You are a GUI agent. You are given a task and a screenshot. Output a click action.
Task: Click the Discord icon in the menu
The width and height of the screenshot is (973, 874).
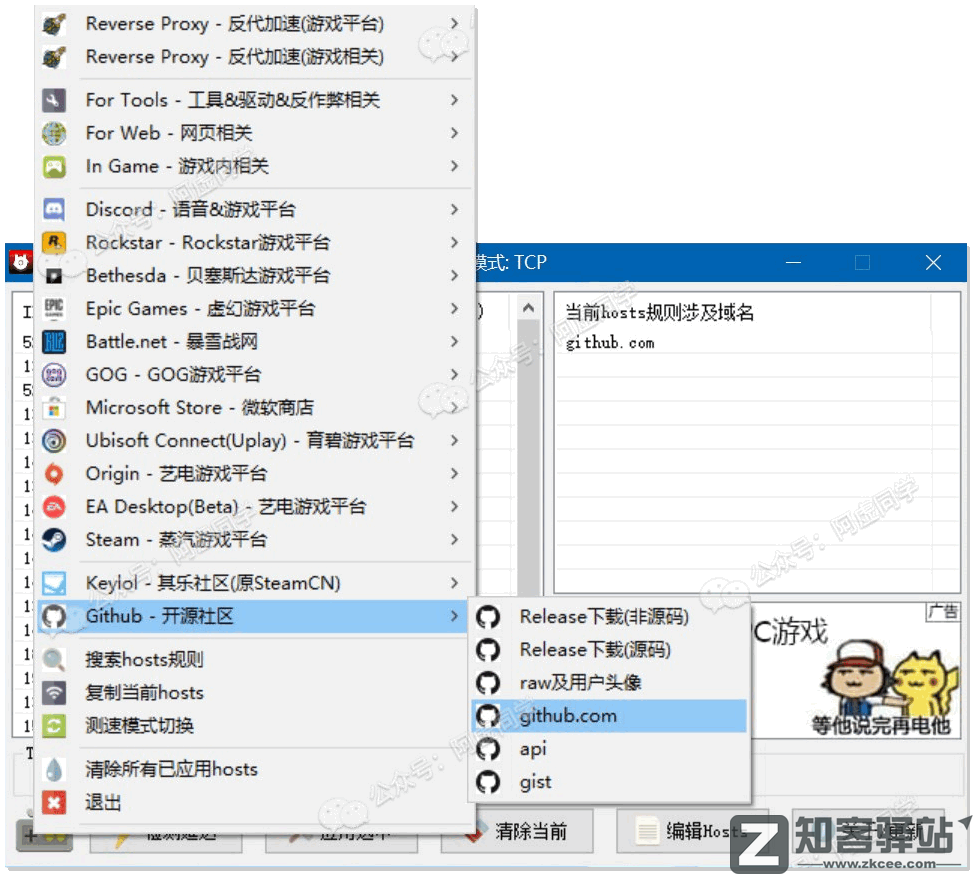coord(52,209)
